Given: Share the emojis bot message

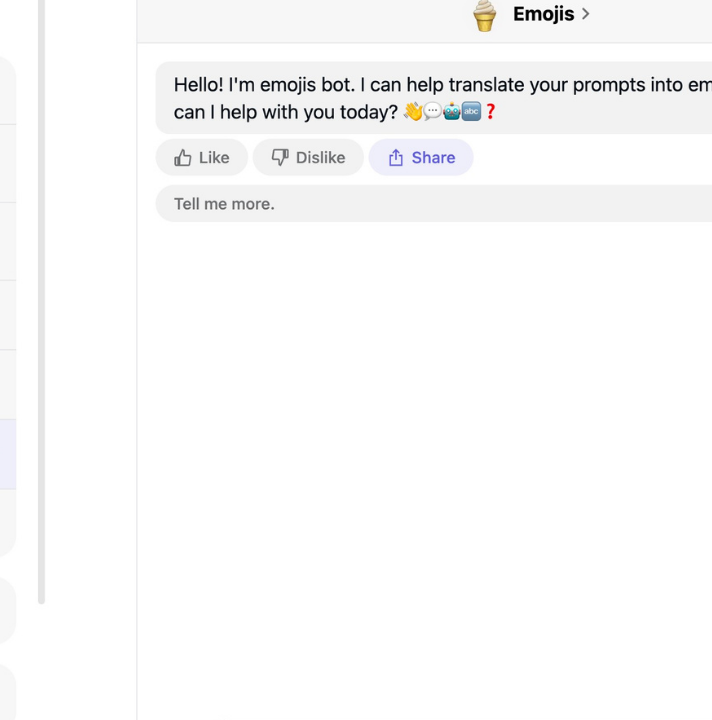Looking at the screenshot, I should (421, 158).
